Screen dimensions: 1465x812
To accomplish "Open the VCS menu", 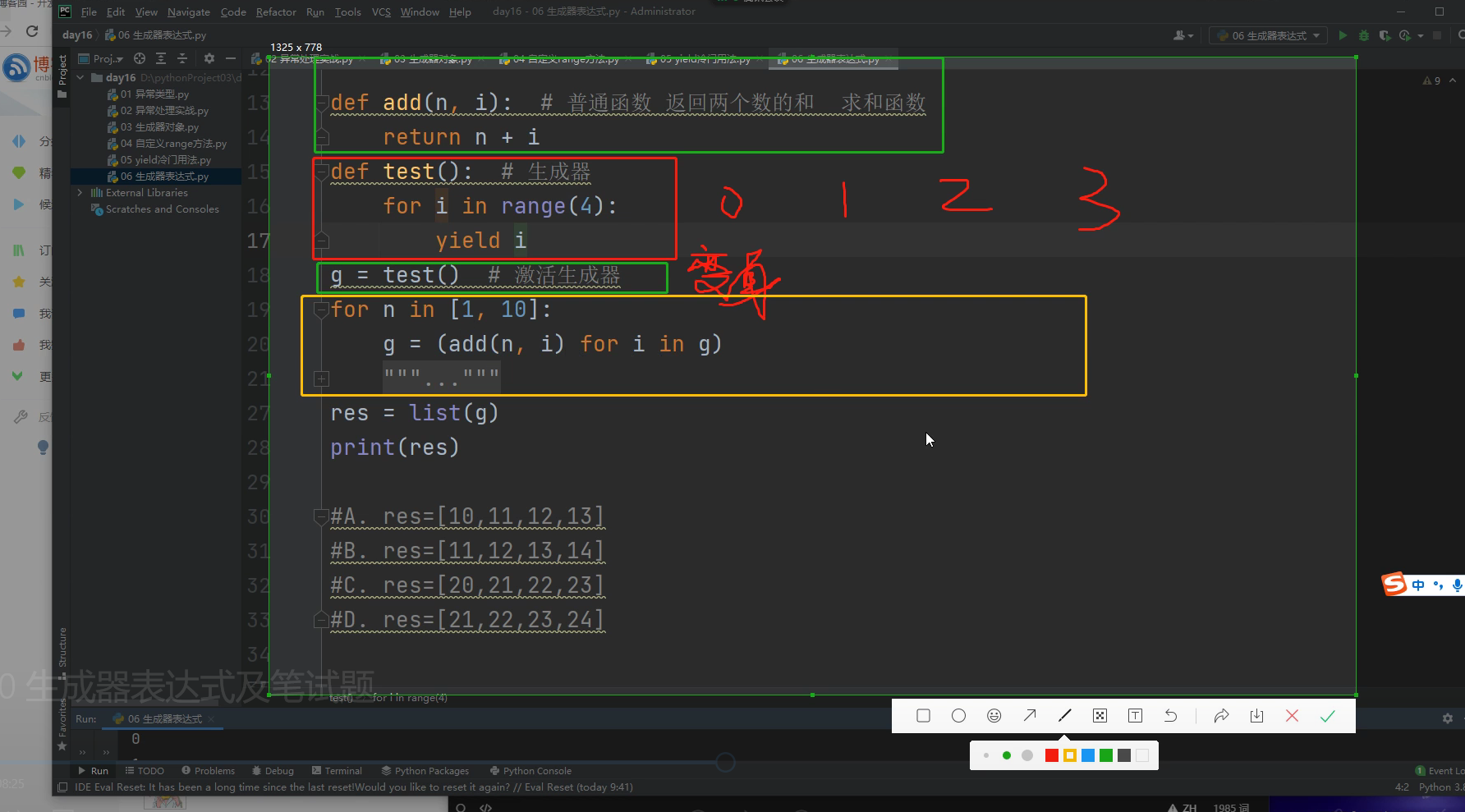I will [381, 11].
